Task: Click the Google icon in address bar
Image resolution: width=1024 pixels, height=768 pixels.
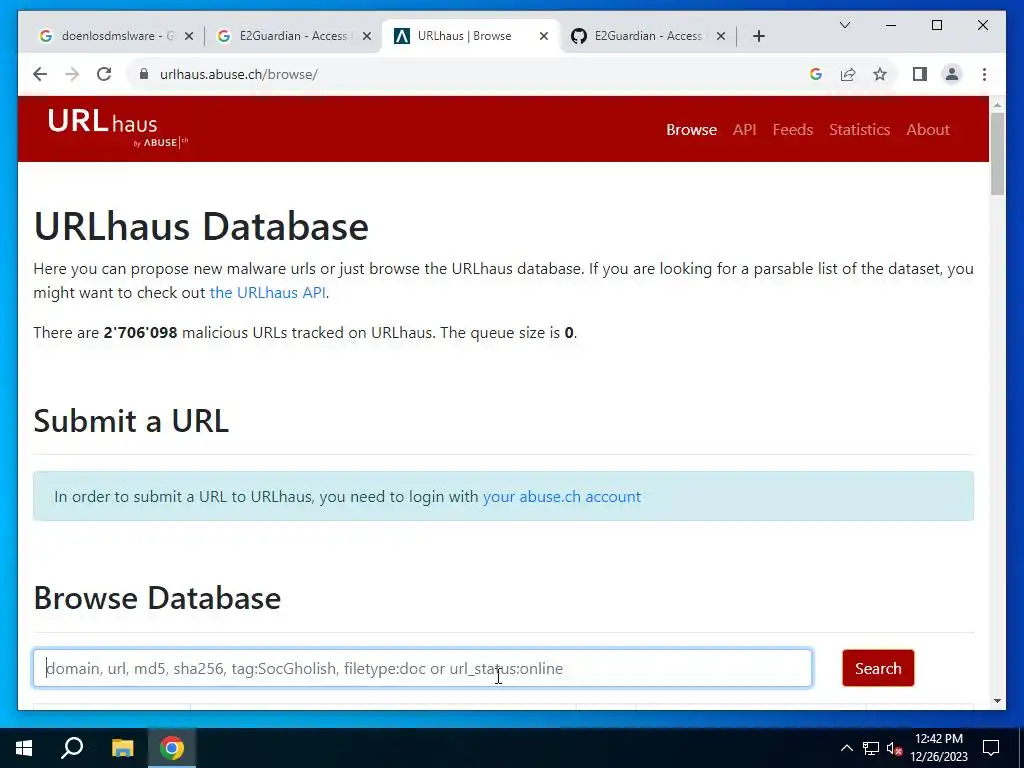Action: point(815,74)
